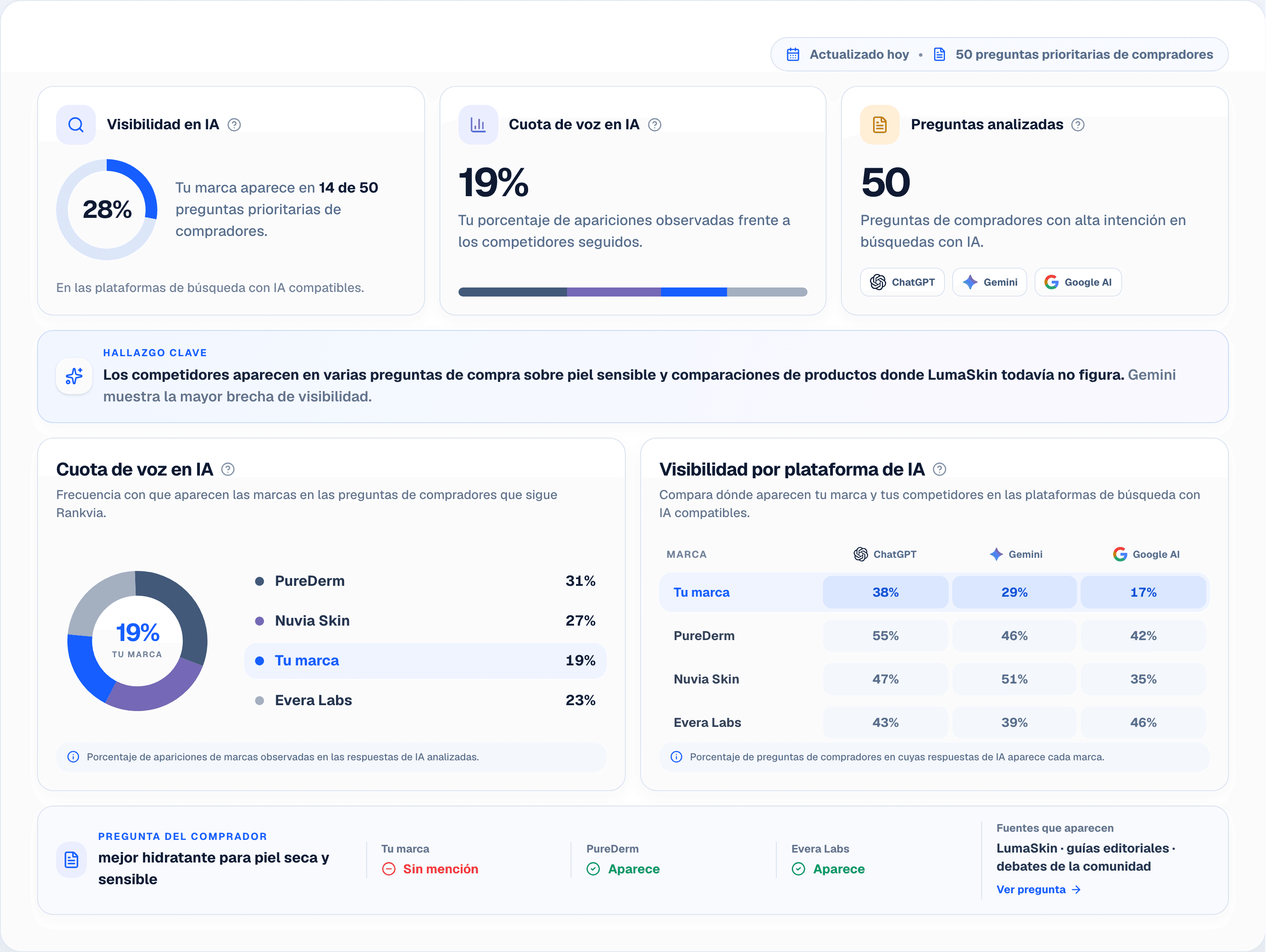Select highlighted Tu marca legend row
The image size is (1266, 952).
click(425, 660)
